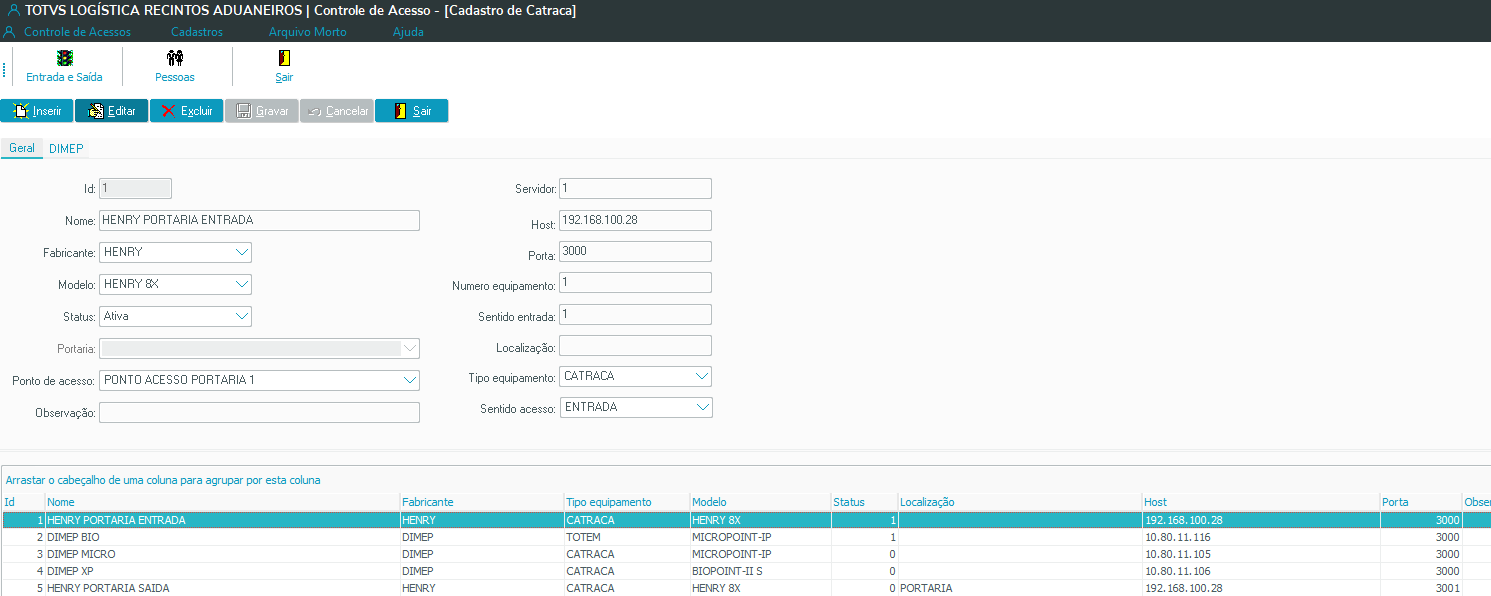This screenshot has height=596, width=1491.
Task: Switch to the DIMEP tab
Action: pyautogui.click(x=66, y=148)
